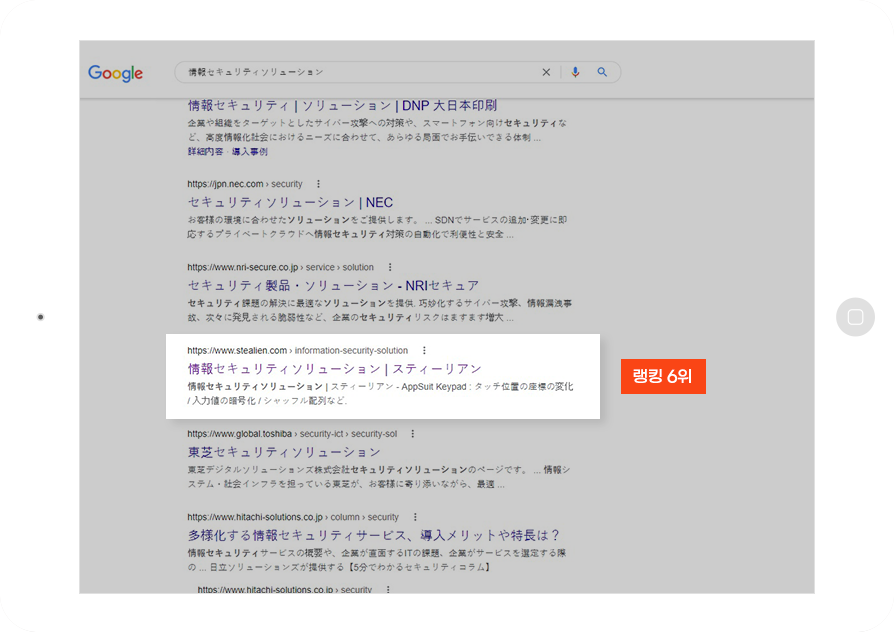Click the global.toshiba security-ict URL
Viewport: 894px width, 632px height.
[x=292, y=434]
